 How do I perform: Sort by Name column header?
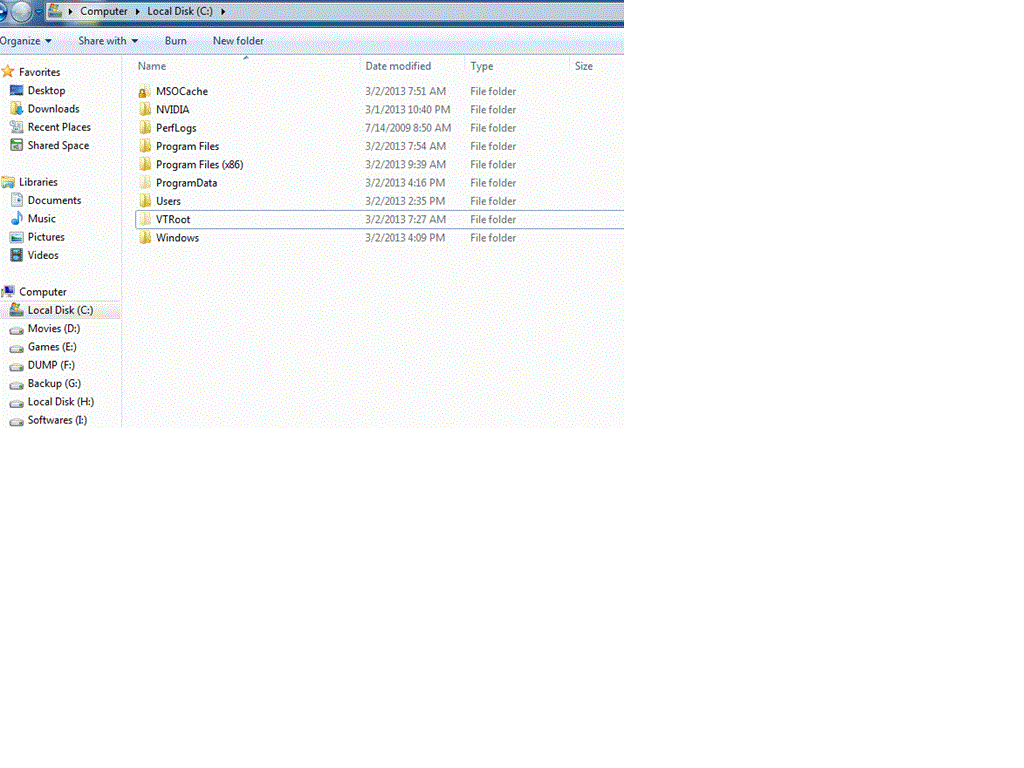(x=152, y=66)
